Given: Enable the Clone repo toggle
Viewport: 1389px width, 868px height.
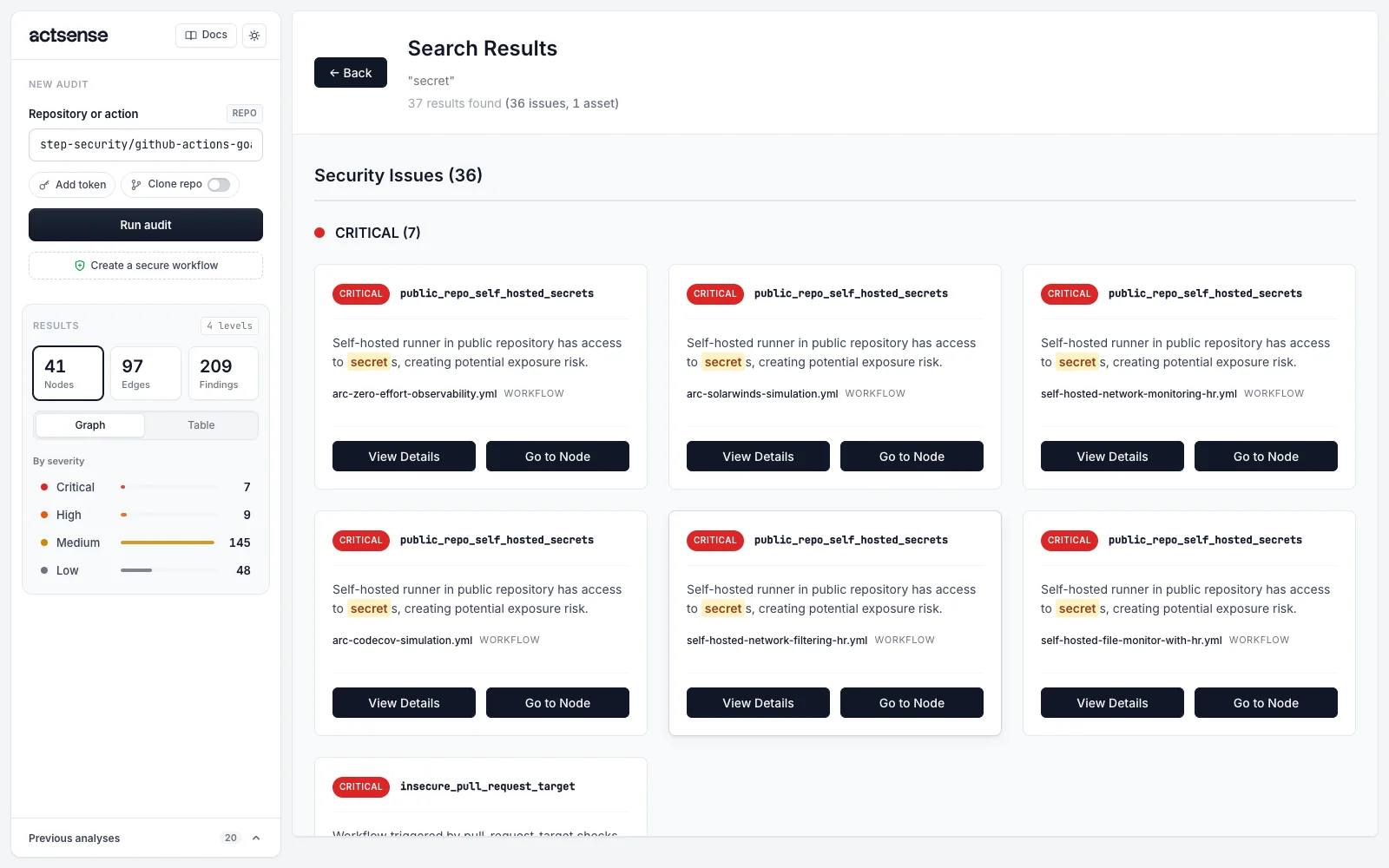Looking at the screenshot, I should pyautogui.click(x=219, y=185).
